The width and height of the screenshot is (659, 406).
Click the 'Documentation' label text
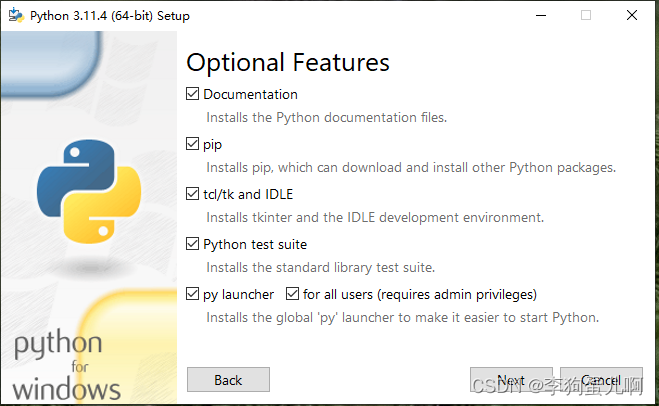coord(250,94)
